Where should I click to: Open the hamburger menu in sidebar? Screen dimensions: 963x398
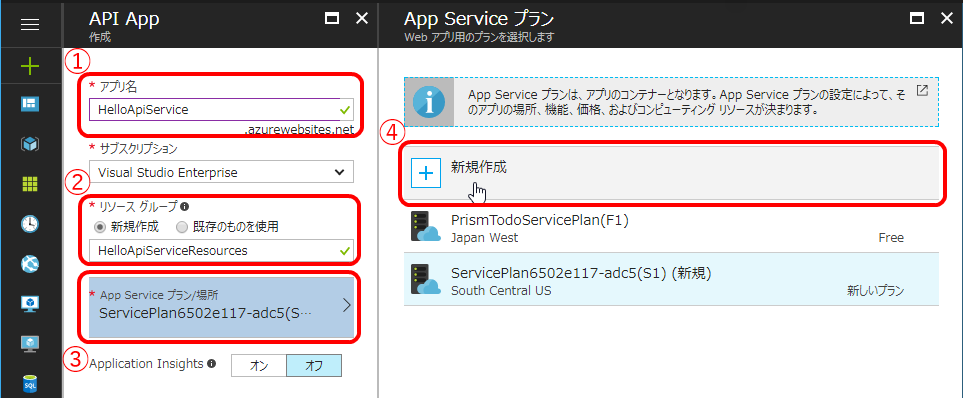point(30,25)
